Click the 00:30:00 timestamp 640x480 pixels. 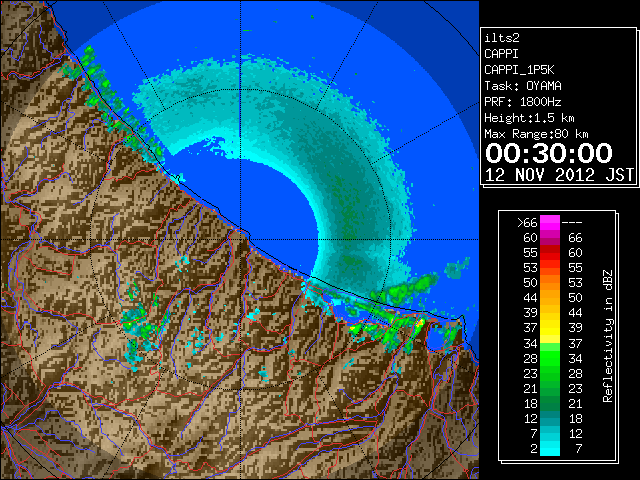(x=549, y=153)
